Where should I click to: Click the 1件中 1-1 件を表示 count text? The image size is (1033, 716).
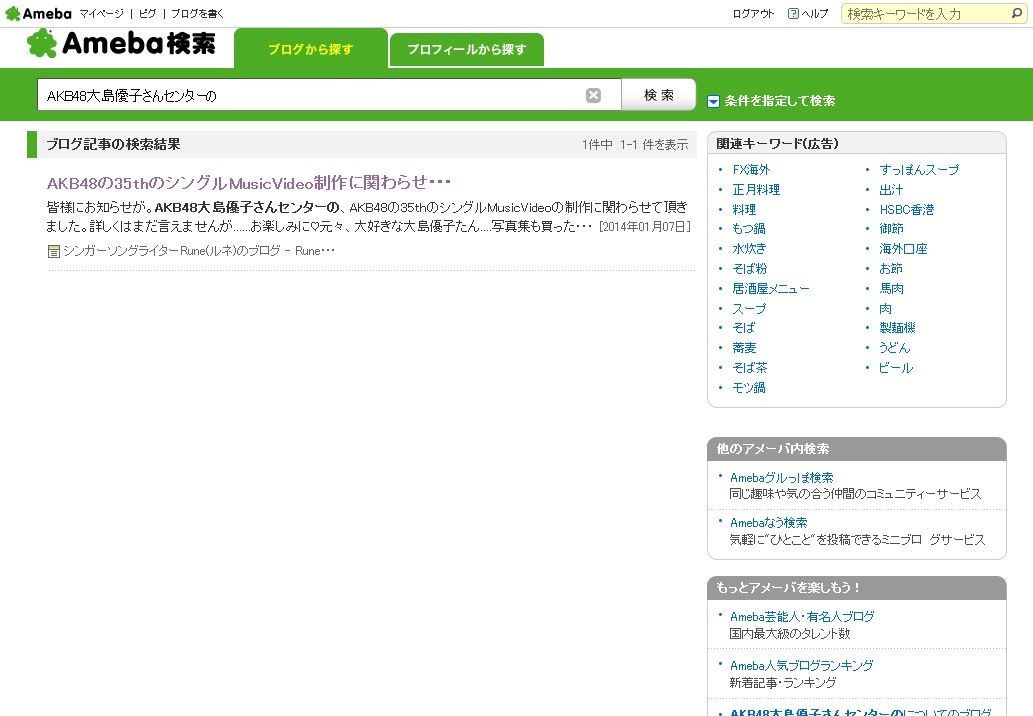tap(635, 144)
